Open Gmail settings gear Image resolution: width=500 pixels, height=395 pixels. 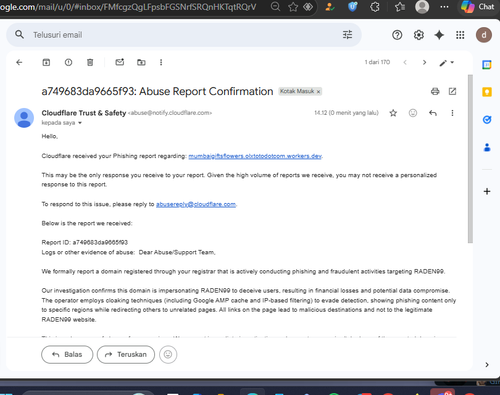tap(419, 35)
